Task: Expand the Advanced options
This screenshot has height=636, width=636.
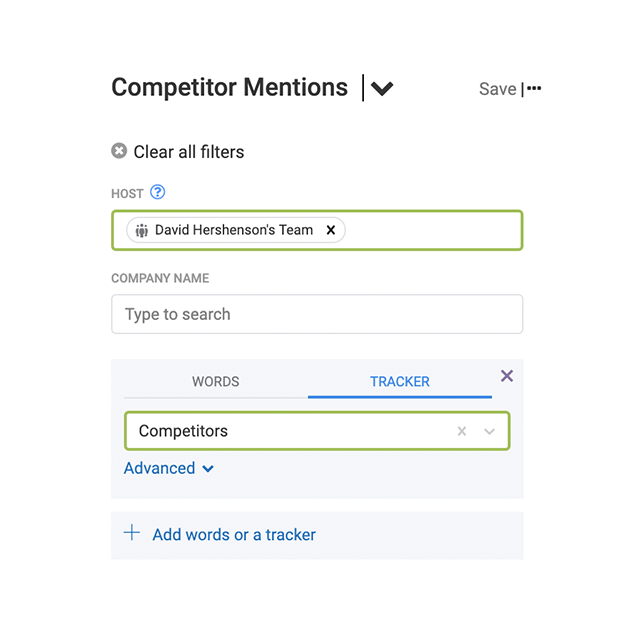Action: click(168, 468)
